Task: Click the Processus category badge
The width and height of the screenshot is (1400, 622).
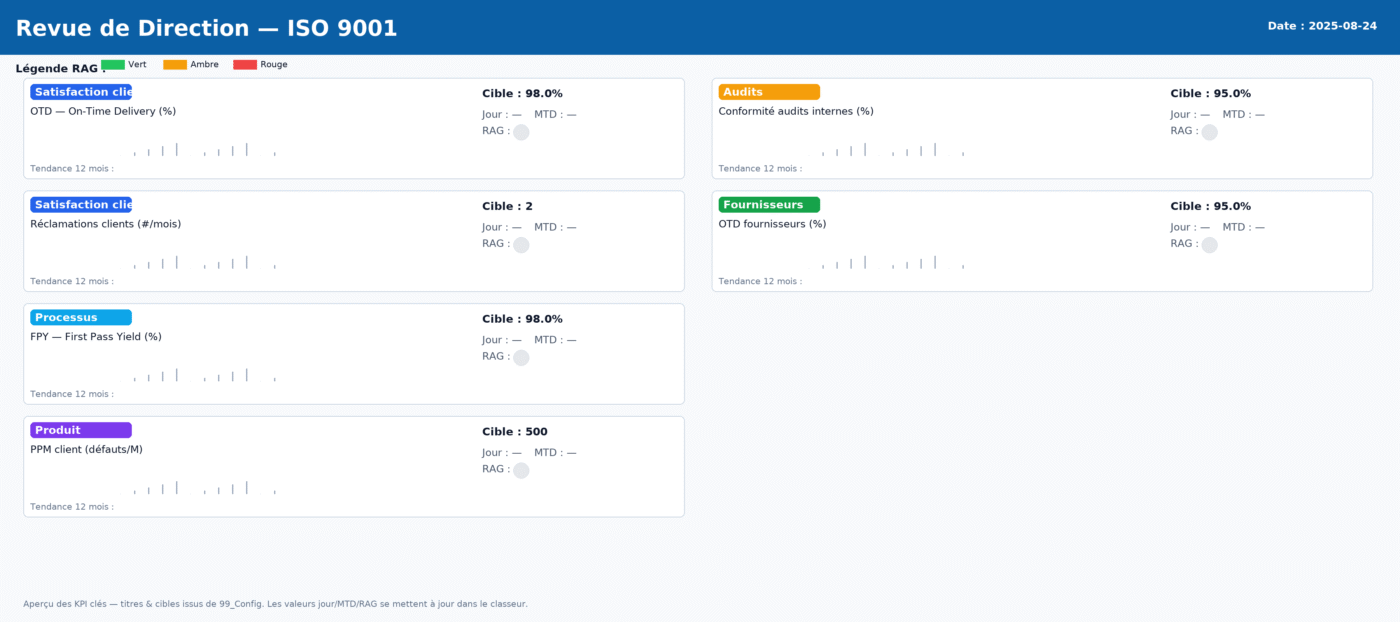Action: pyautogui.click(x=80, y=318)
